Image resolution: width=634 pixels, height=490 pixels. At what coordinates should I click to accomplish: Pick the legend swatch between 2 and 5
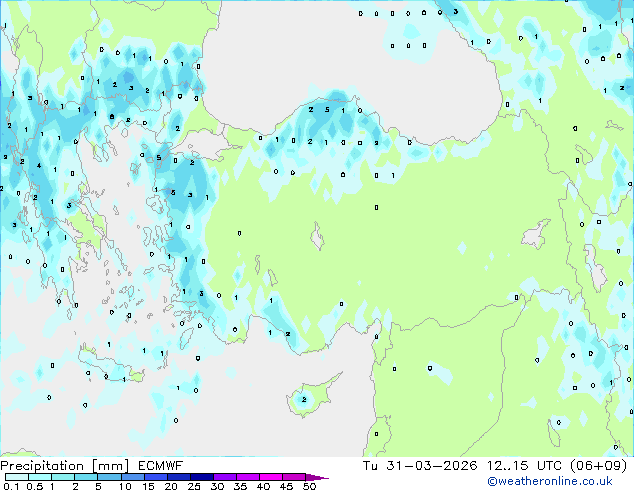point(86,477)
